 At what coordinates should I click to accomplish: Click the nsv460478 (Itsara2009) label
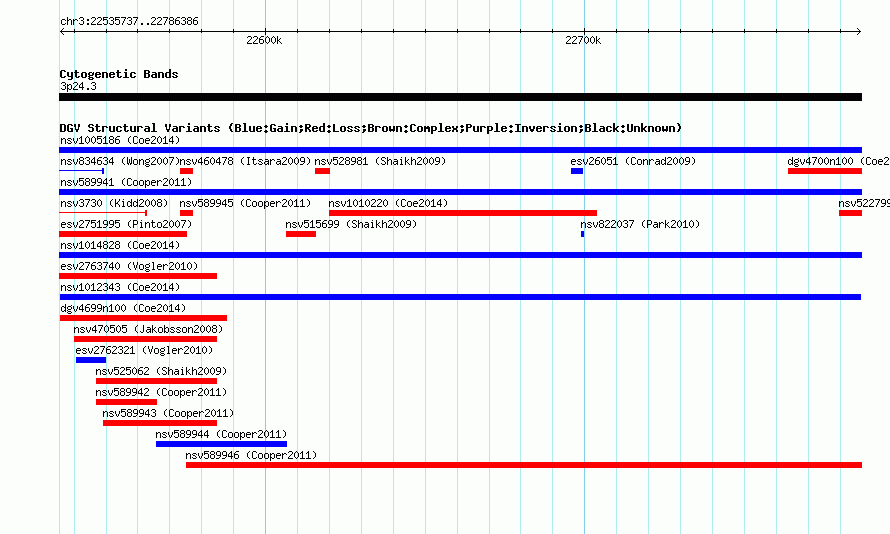(246, 161)
